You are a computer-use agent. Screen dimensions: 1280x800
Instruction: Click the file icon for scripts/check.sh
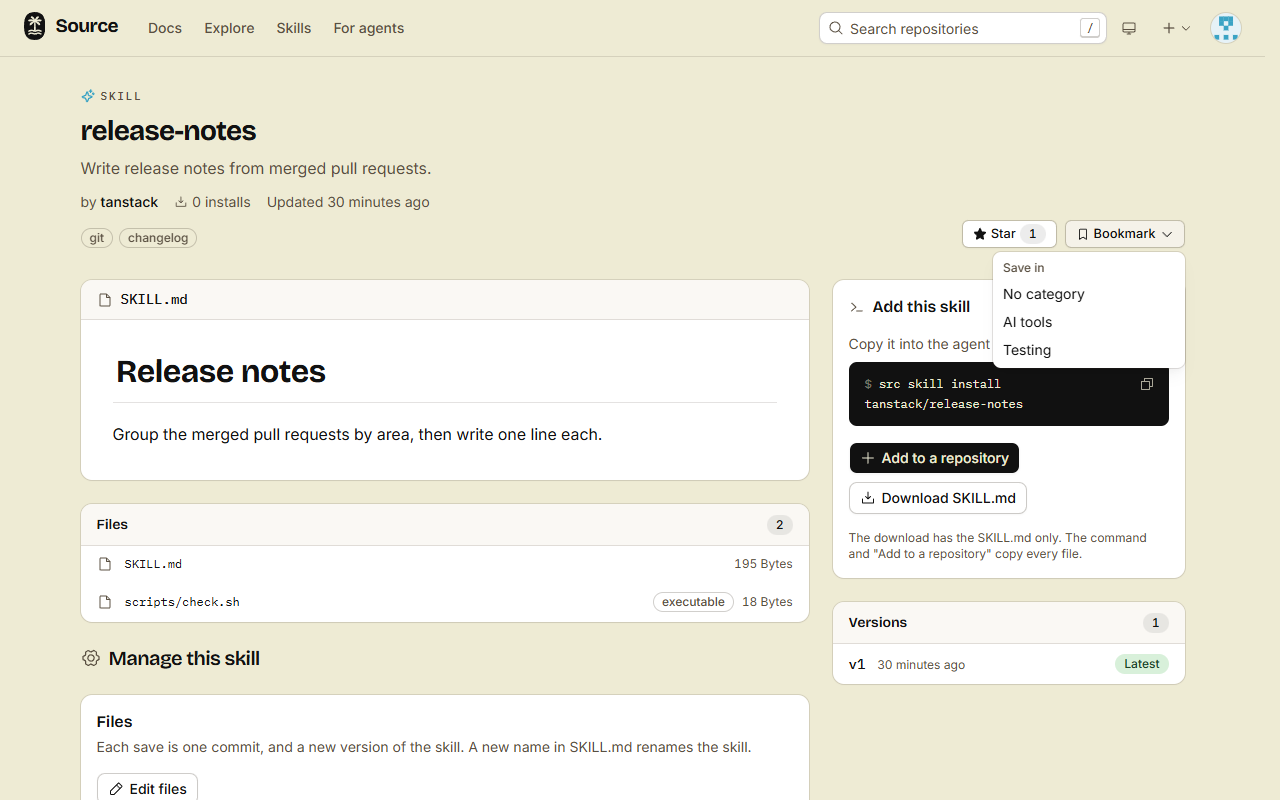(x=105, y=602)
